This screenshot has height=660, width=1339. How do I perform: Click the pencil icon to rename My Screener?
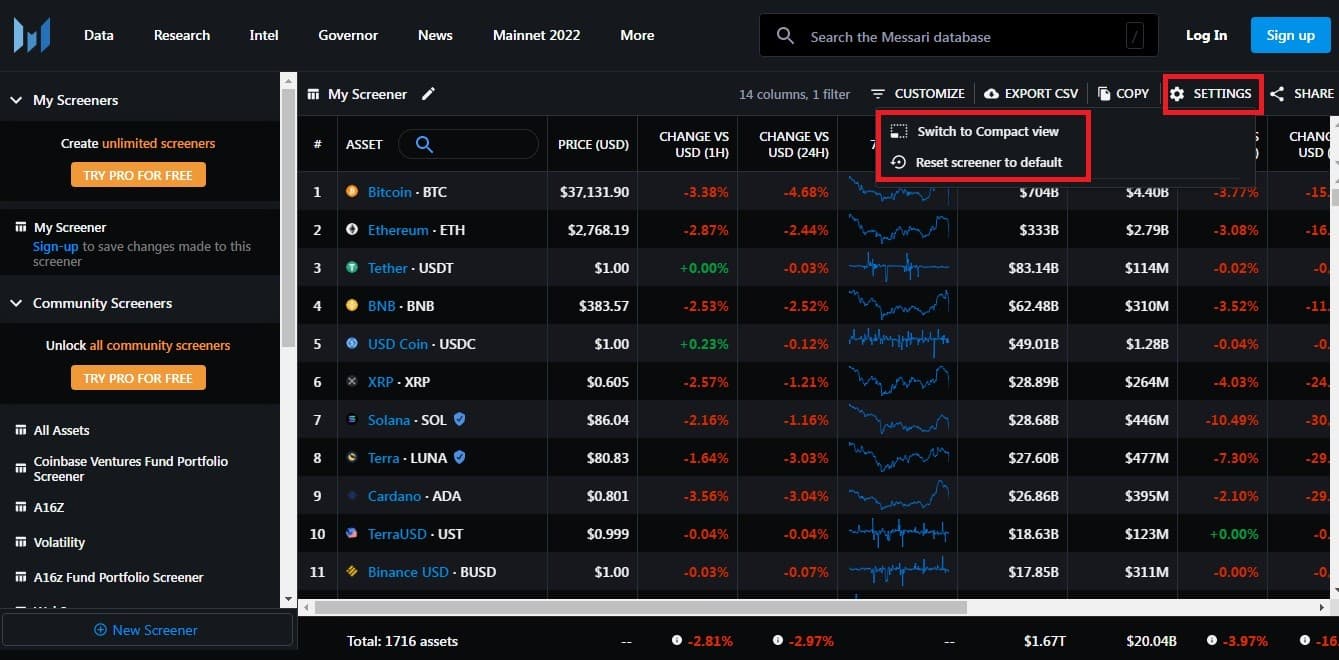tap(428, 94)
